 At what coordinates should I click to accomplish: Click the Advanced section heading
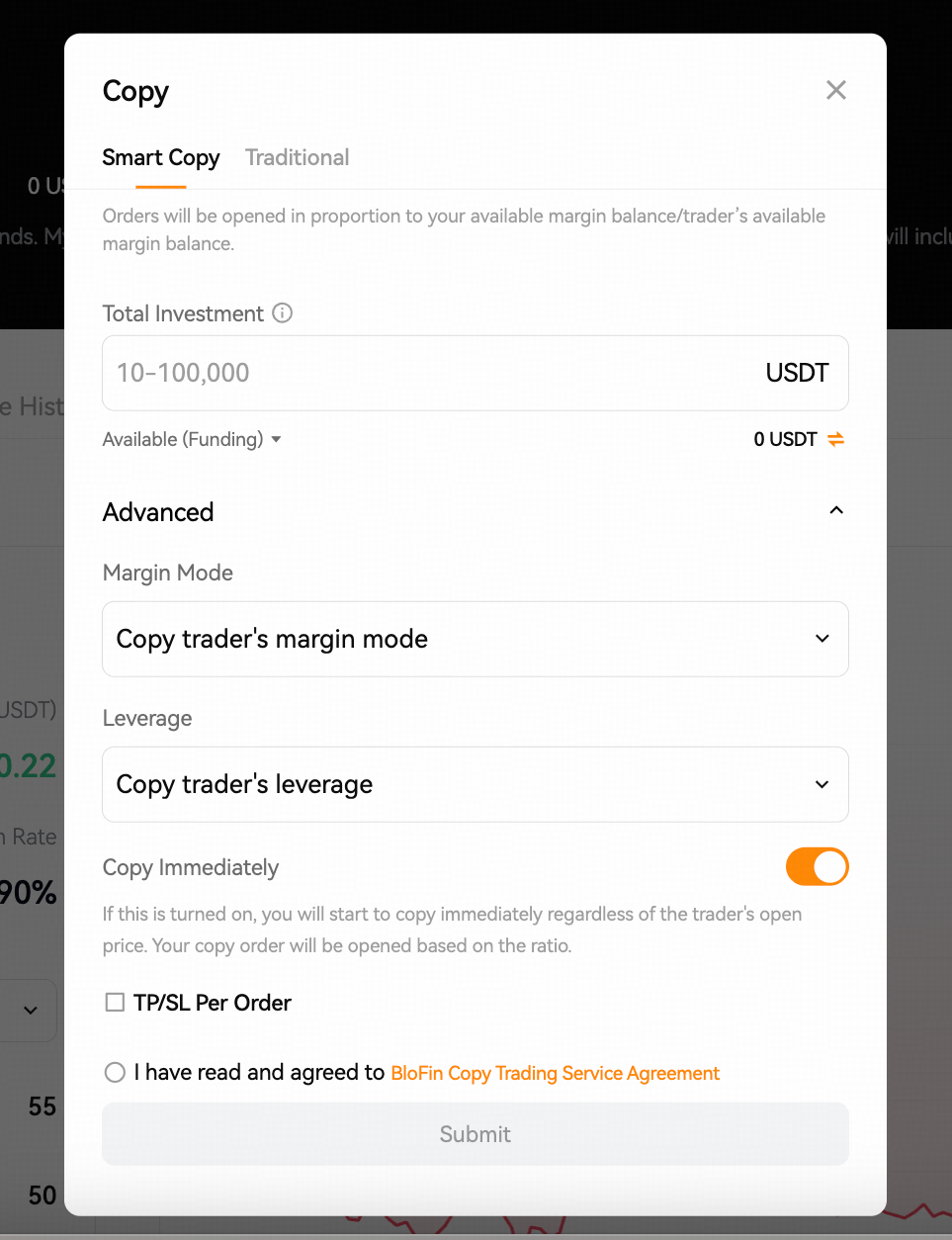tap(158, 512)
